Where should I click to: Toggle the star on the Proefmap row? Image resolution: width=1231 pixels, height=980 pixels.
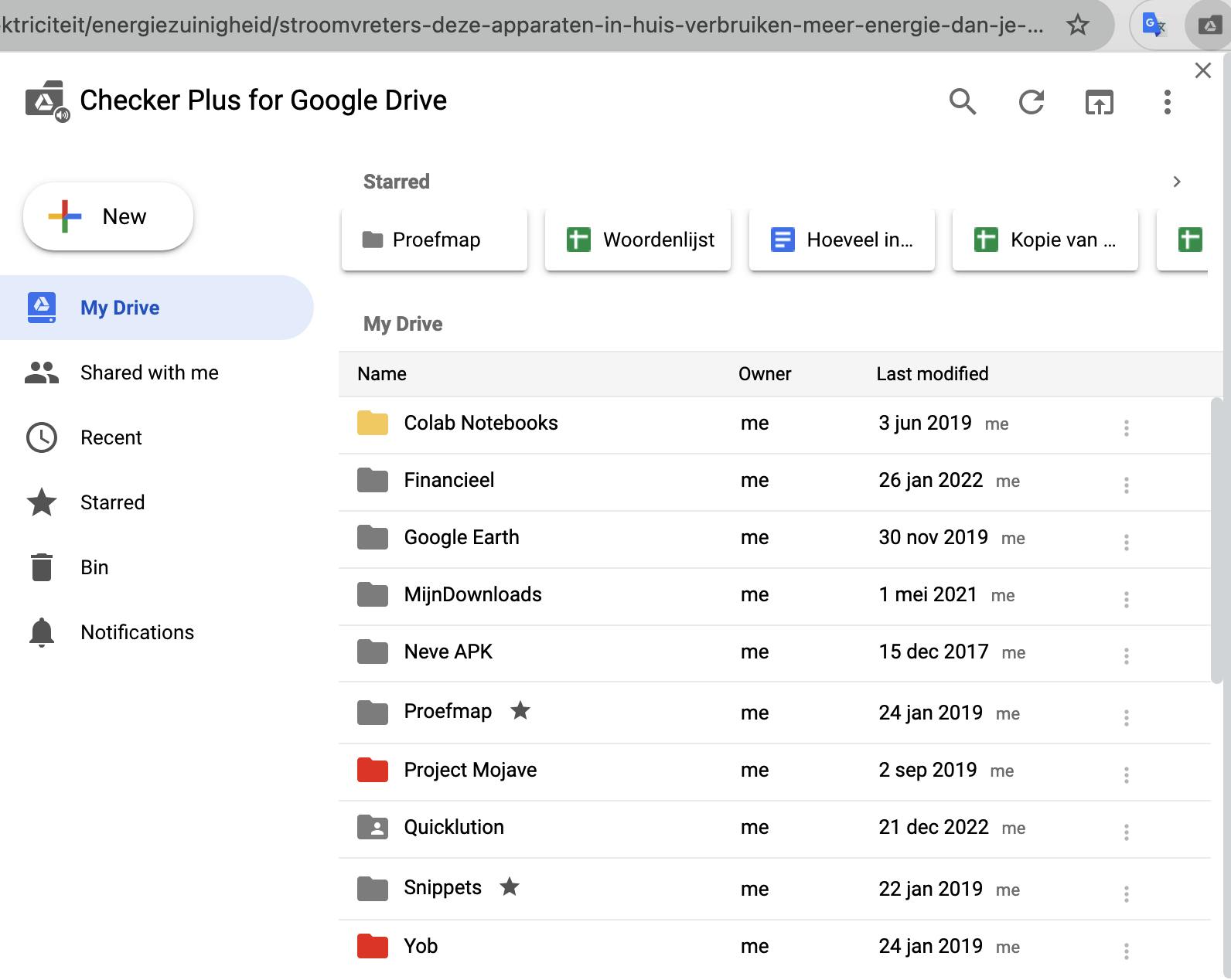coord(520,710)
